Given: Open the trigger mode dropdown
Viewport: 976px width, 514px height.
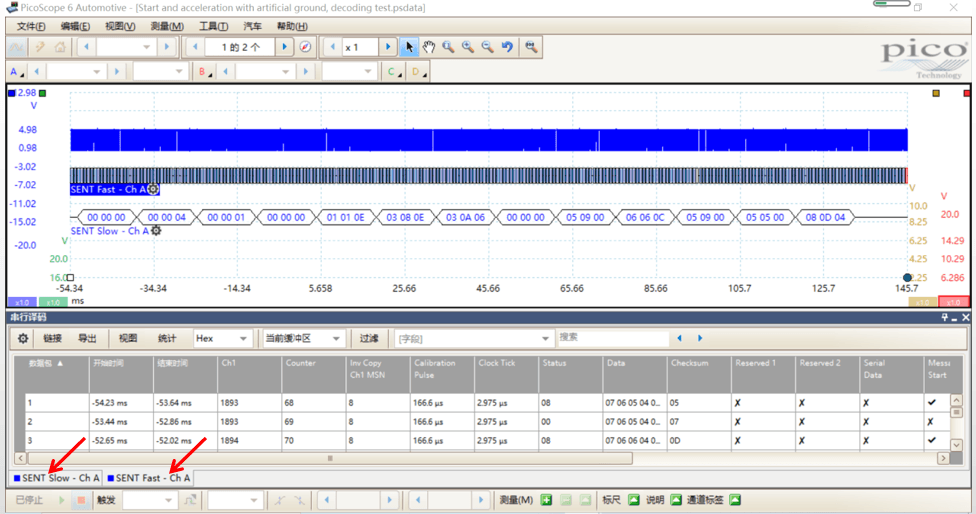Looking at the screenshot, I should click(149, 500).
